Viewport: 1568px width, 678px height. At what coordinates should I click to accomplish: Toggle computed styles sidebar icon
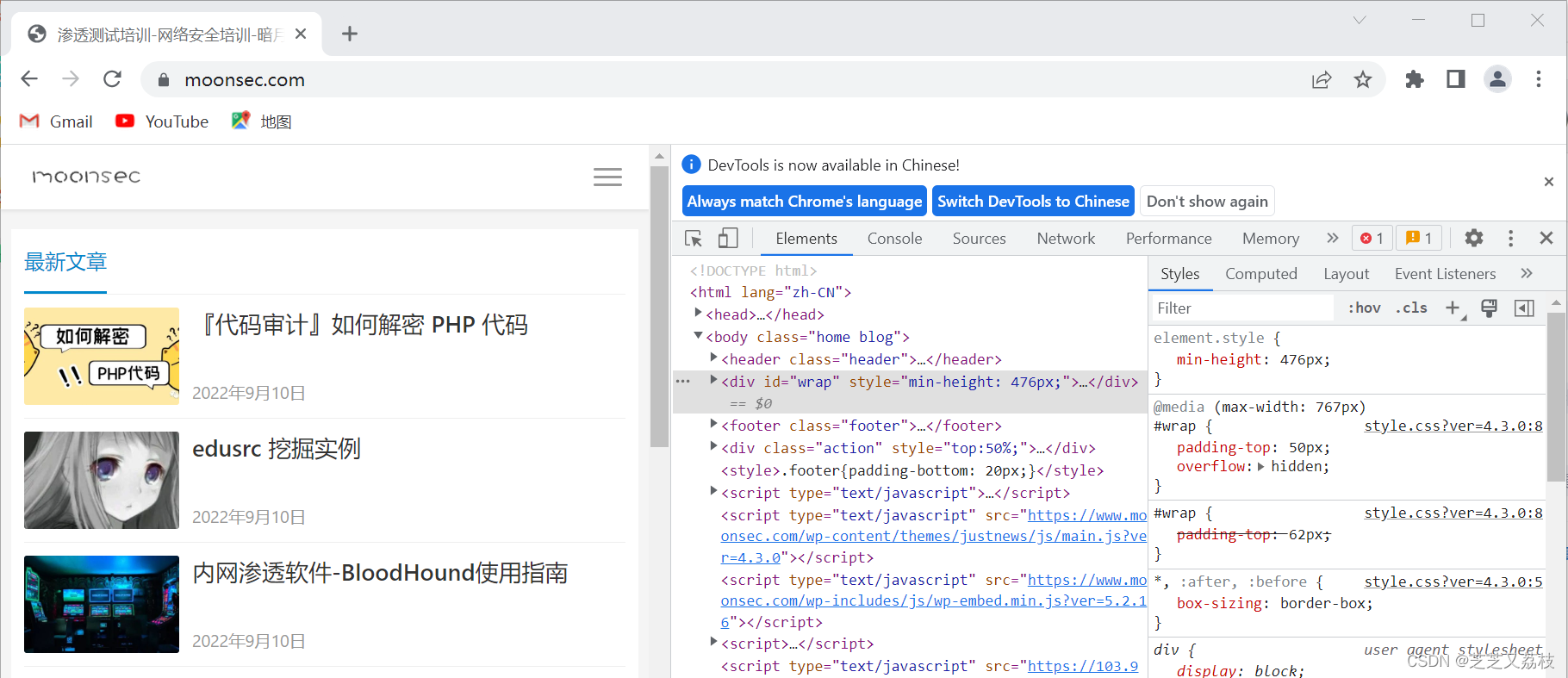1524,308
